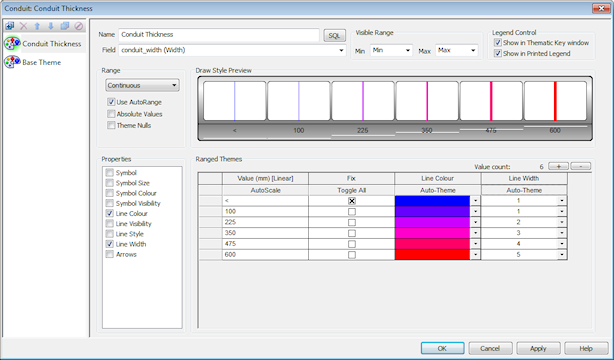Enable Absolute Values checkbox
The width and height of the screenshot is (614, 360).
pyautogui.click(x=111, y=114)
